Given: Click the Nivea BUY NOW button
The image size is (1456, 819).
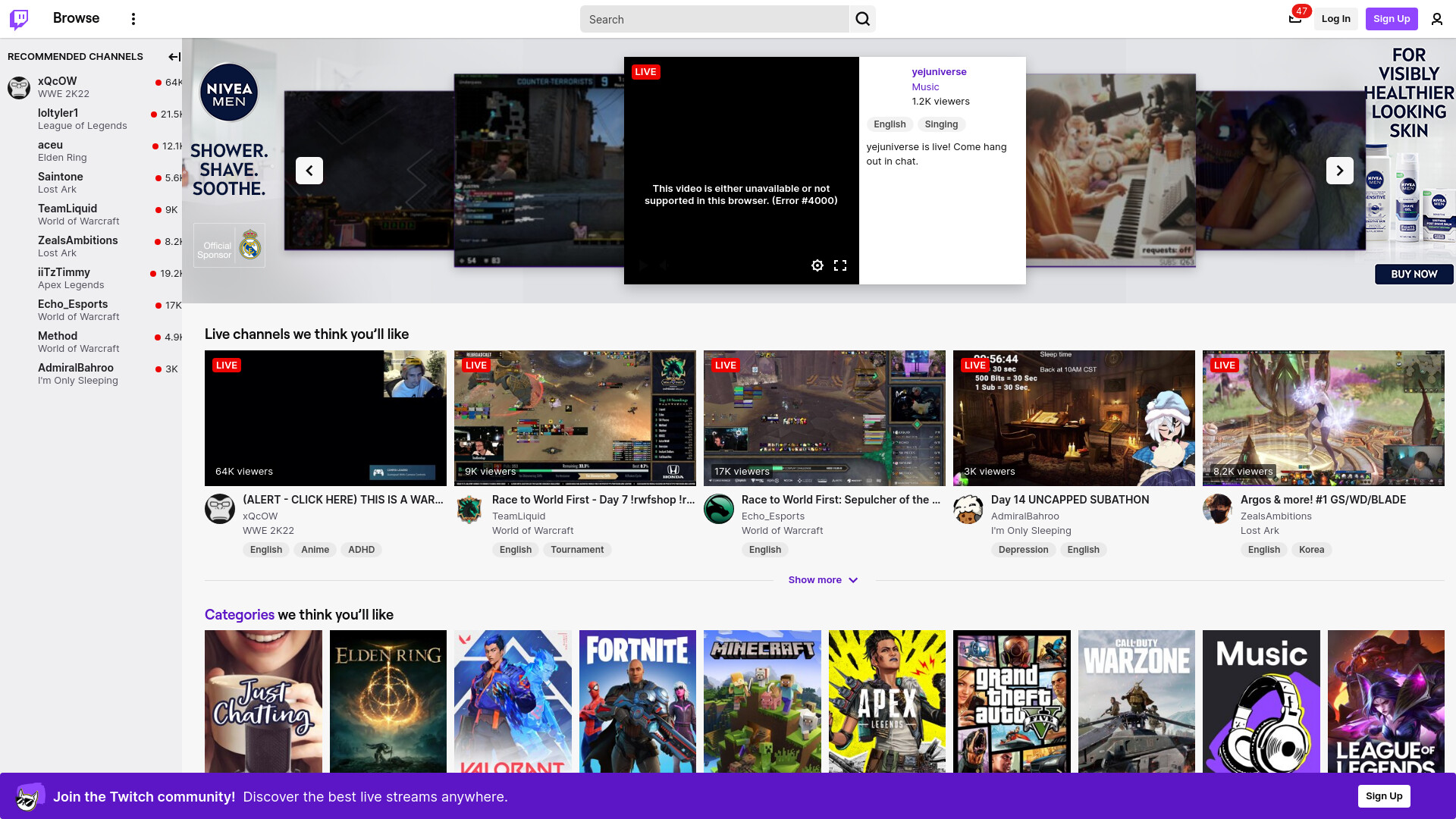Looking at the screenshot, I should tap(1414, 275).
